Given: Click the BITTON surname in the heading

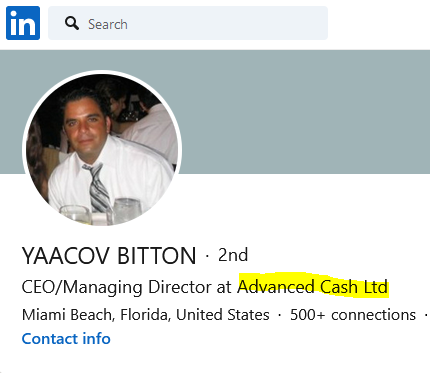Looking at the screenshot, I should 157,256.
